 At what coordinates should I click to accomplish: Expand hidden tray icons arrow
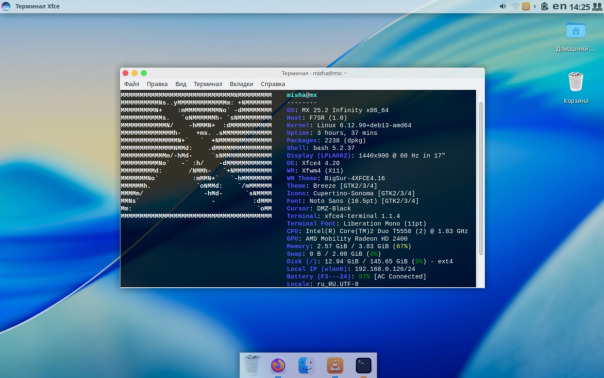tap(535, 6)
